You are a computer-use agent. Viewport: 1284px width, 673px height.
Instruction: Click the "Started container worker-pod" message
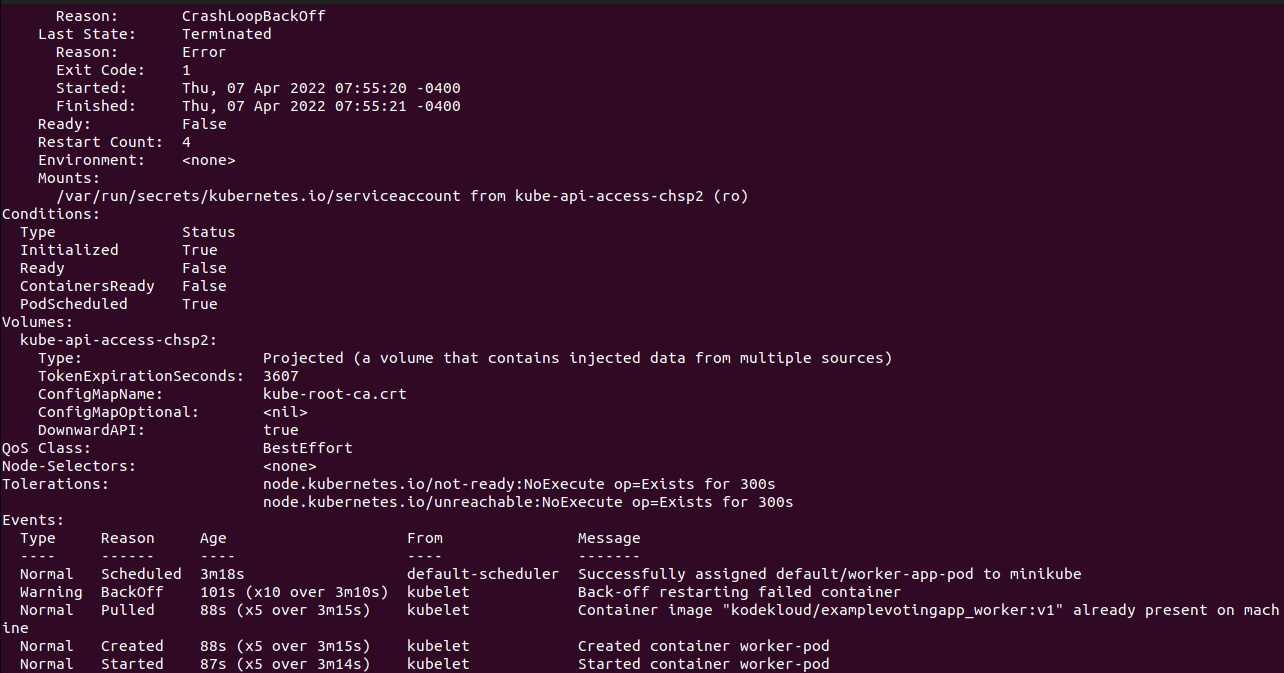tap(703, 664)
